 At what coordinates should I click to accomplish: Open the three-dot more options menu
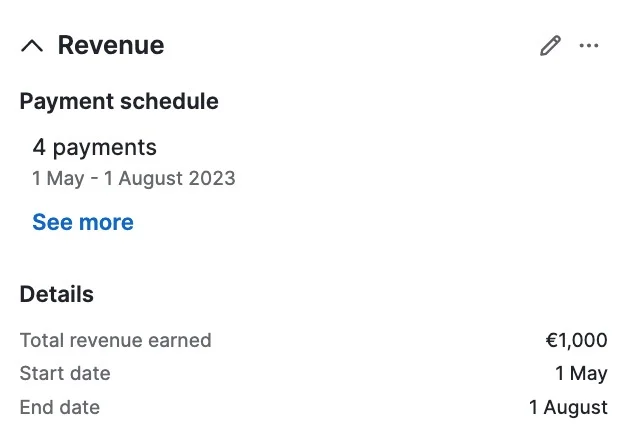click(x=589, y=45)
